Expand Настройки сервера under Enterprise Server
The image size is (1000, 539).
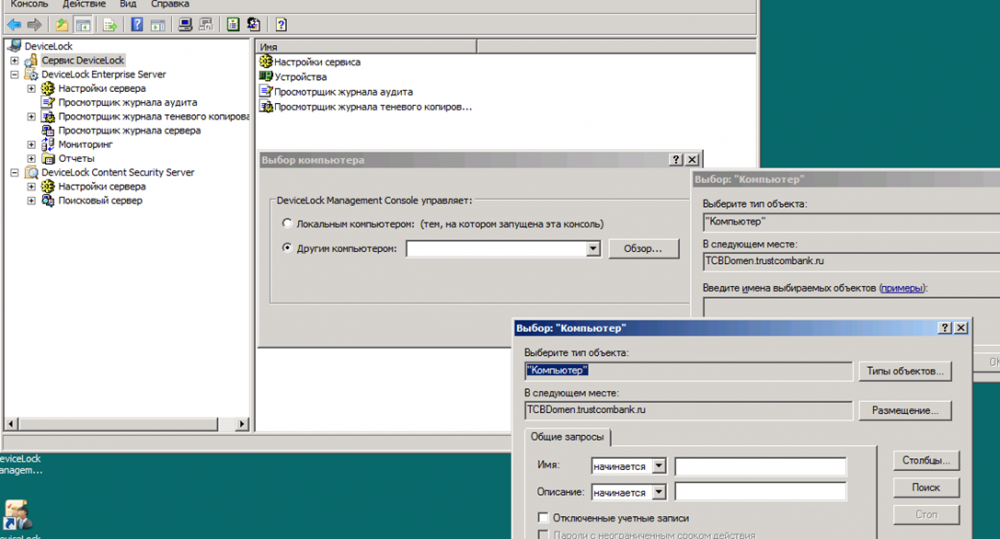[x=31, y=89]
